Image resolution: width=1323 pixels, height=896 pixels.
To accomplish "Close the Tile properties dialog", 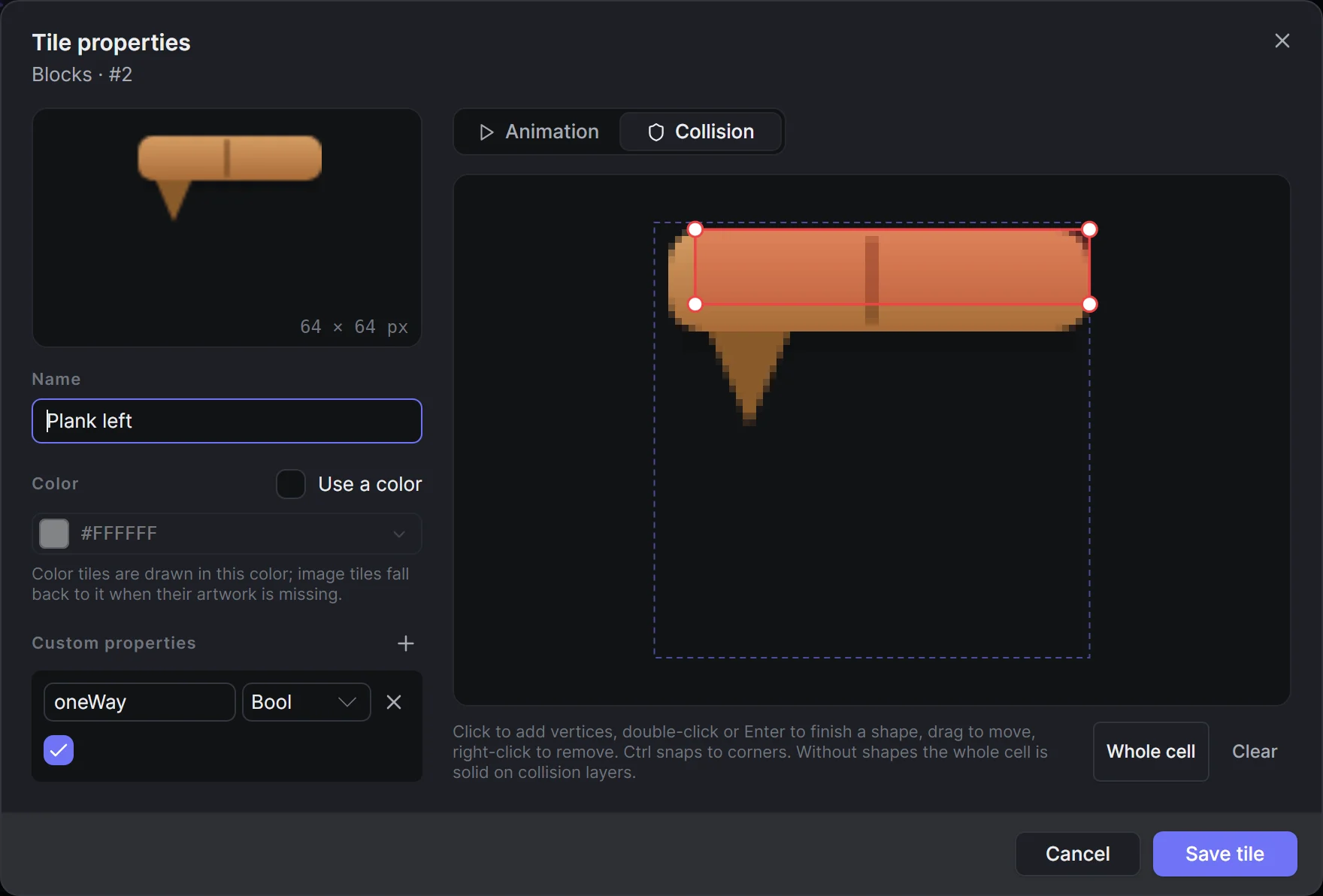I will (x=1282, y=41).
